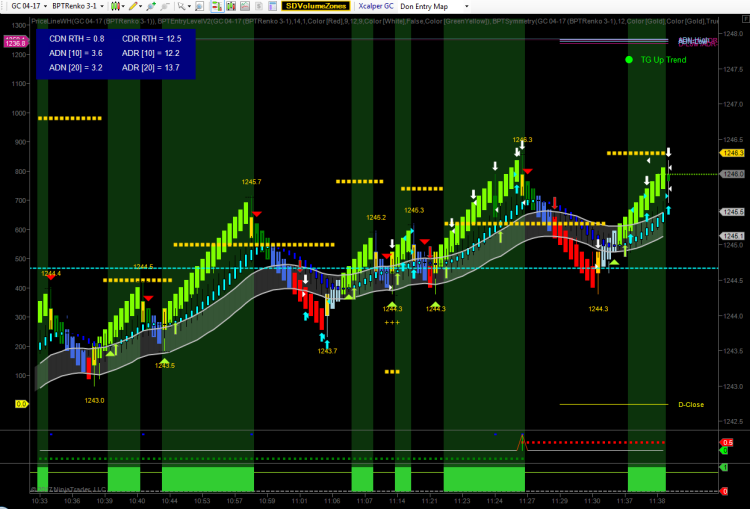Viewport: 750px width, 509px height.
Task: Open the data series bars icon
Action: pyautogui.click(x=231, y=6)
